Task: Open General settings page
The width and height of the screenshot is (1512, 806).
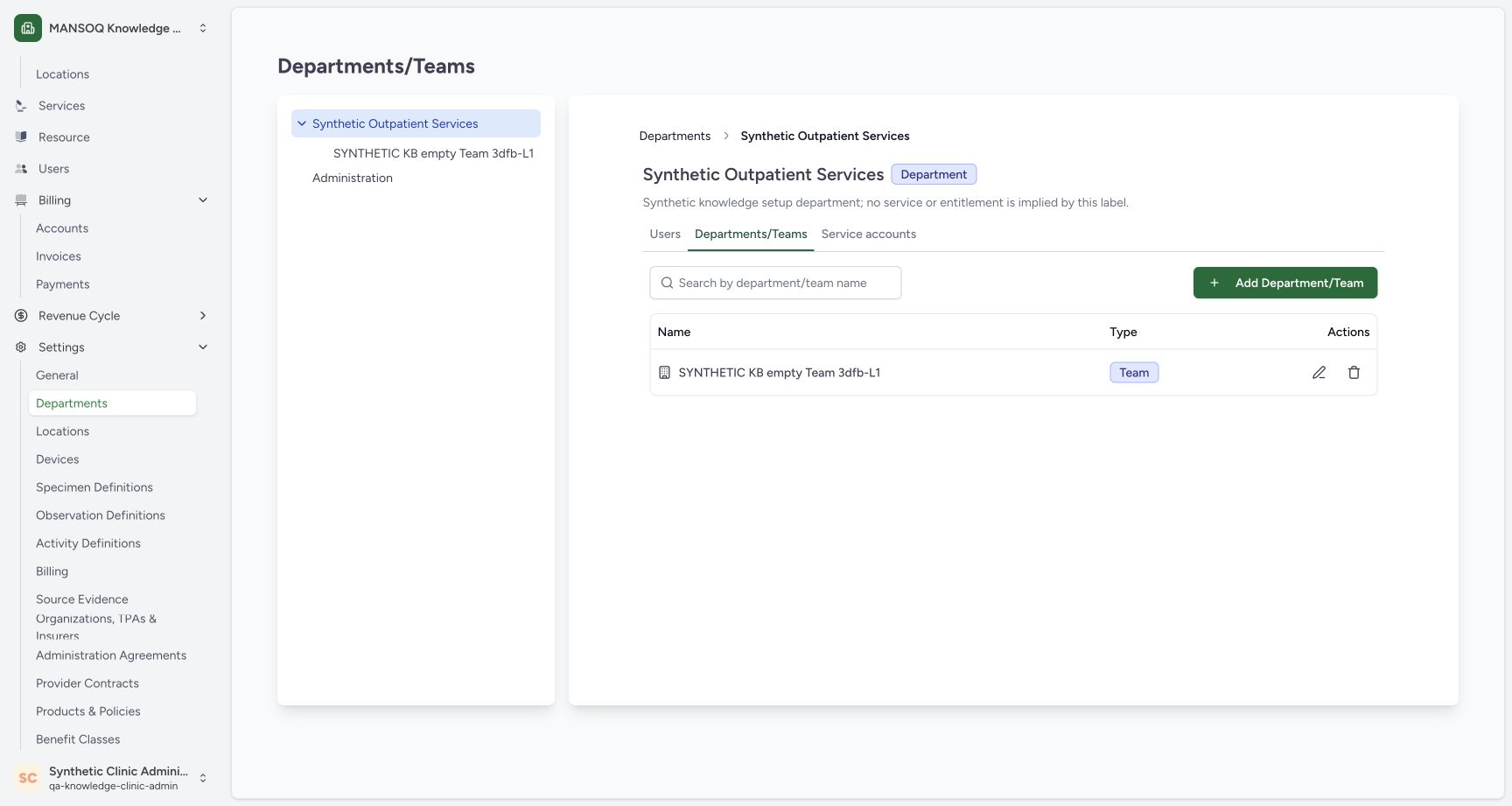Action: click(57, 375)
